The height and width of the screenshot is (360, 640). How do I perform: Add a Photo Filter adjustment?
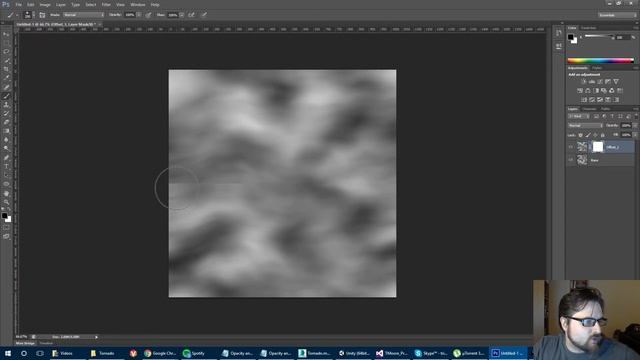pos(604,91)
